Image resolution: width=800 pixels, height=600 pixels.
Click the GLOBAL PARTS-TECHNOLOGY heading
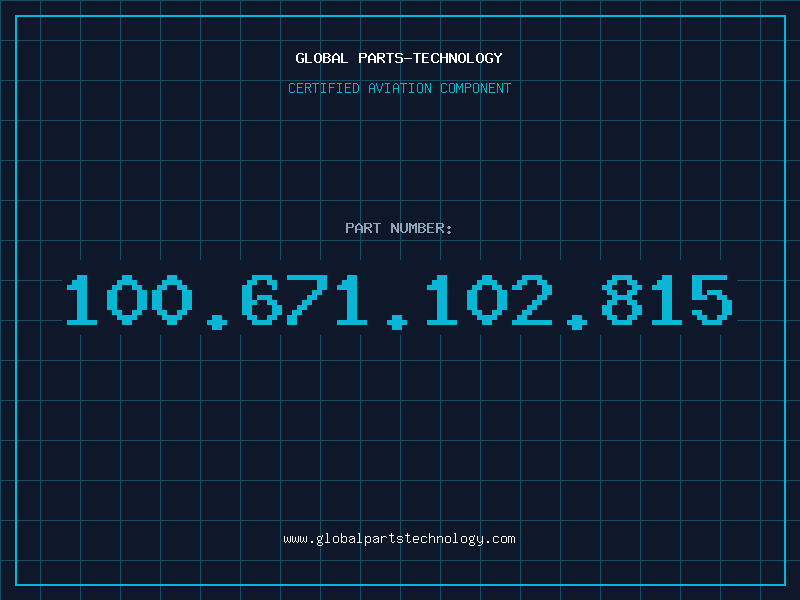point(399,58)
